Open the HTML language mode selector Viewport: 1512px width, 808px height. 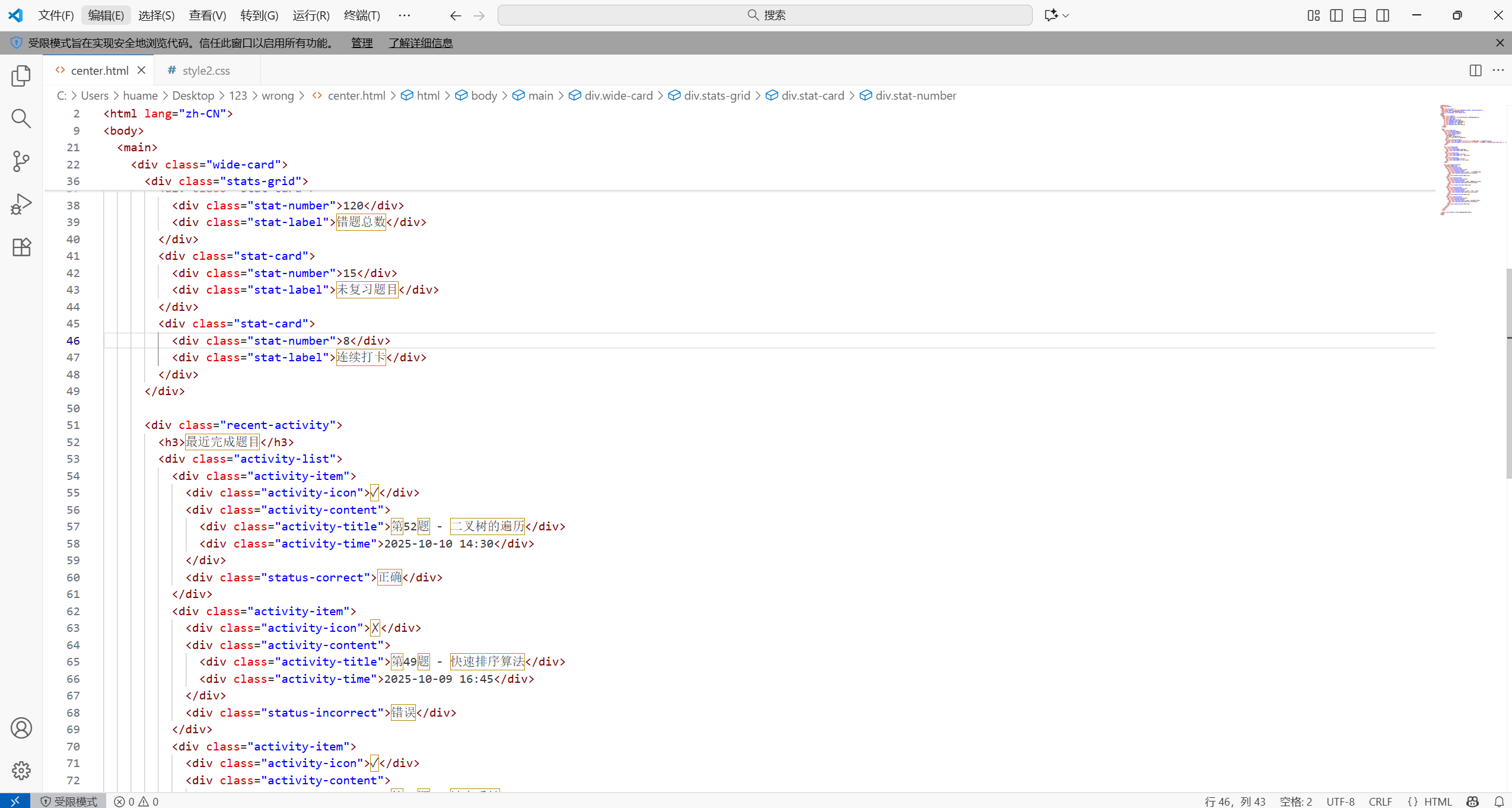coord(1437,801)
